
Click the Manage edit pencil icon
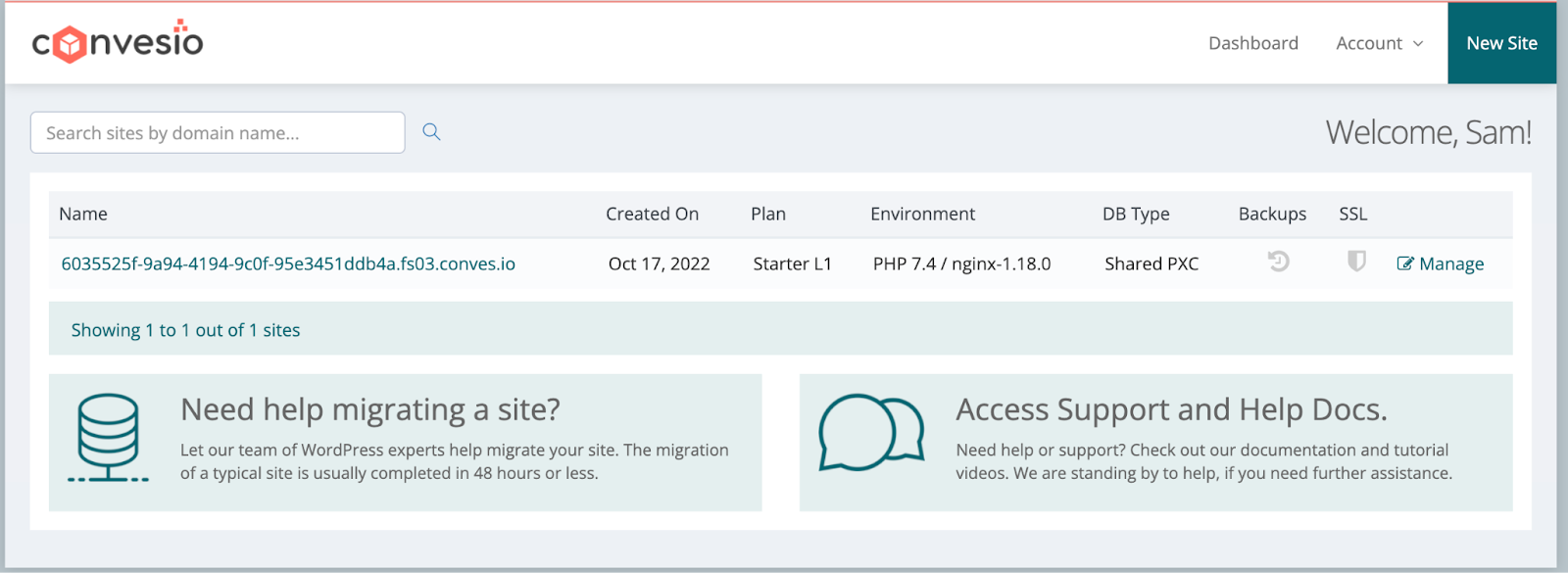pyautogui.click(x=1405, y=263)
